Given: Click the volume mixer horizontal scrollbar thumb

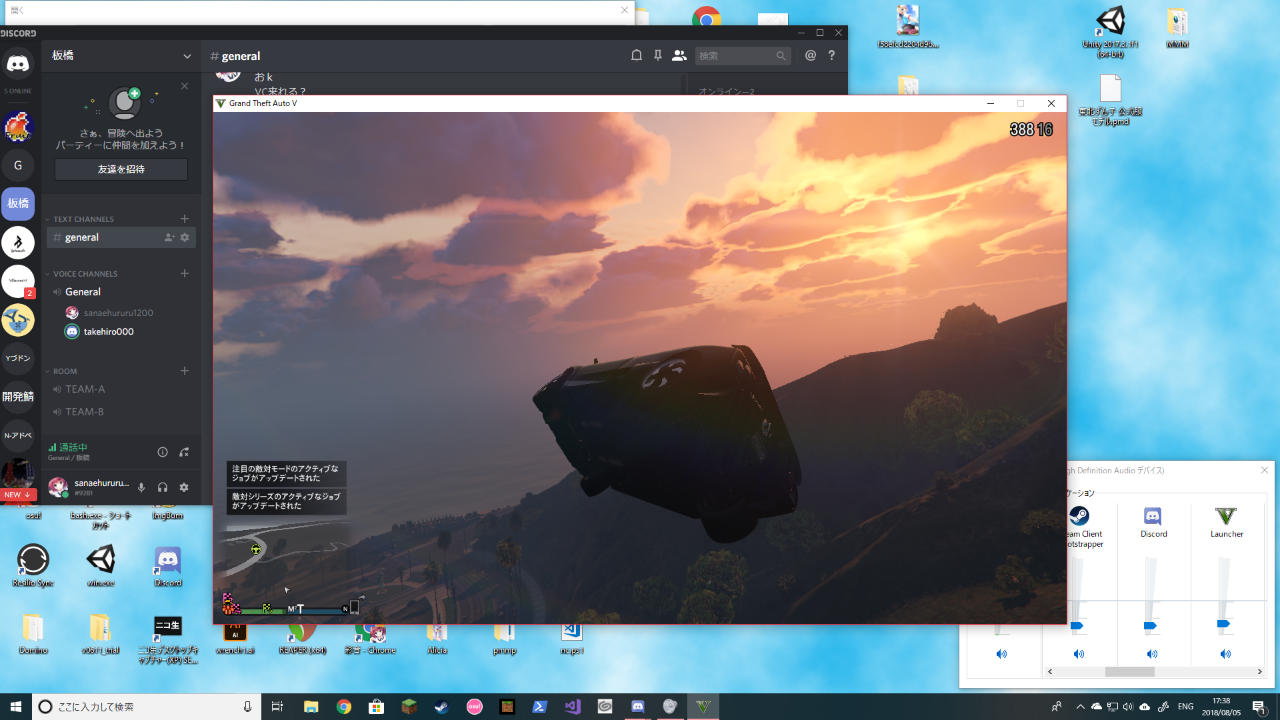Looking at the screenshot, I should pyautogui.click(x=1129, y=672).
